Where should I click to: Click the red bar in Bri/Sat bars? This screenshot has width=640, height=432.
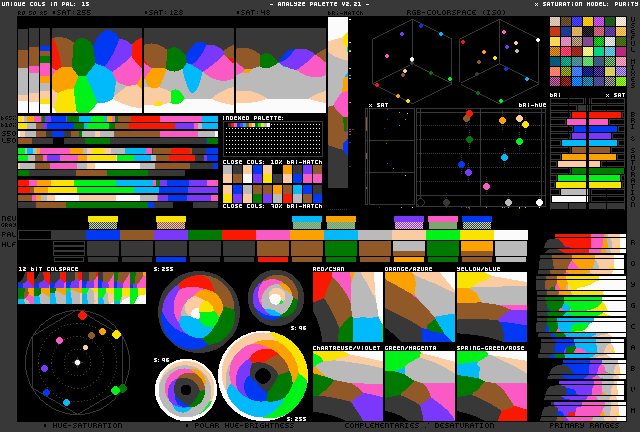[597, 115]
